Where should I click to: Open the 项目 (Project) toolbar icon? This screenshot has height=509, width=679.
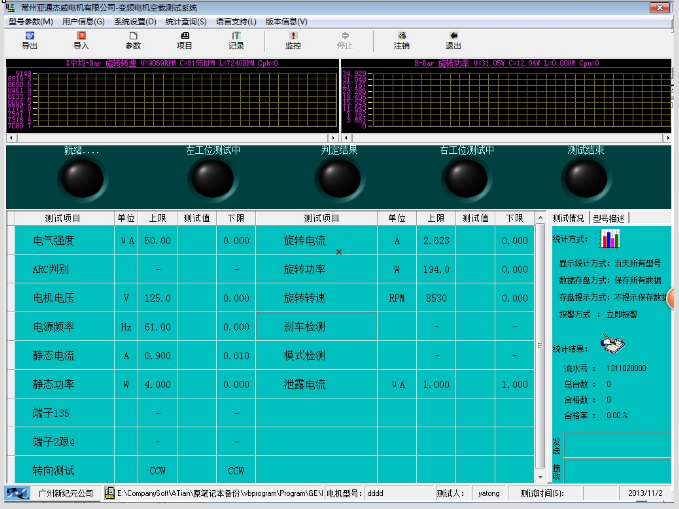pyautogui.click(x=184, y=40)
